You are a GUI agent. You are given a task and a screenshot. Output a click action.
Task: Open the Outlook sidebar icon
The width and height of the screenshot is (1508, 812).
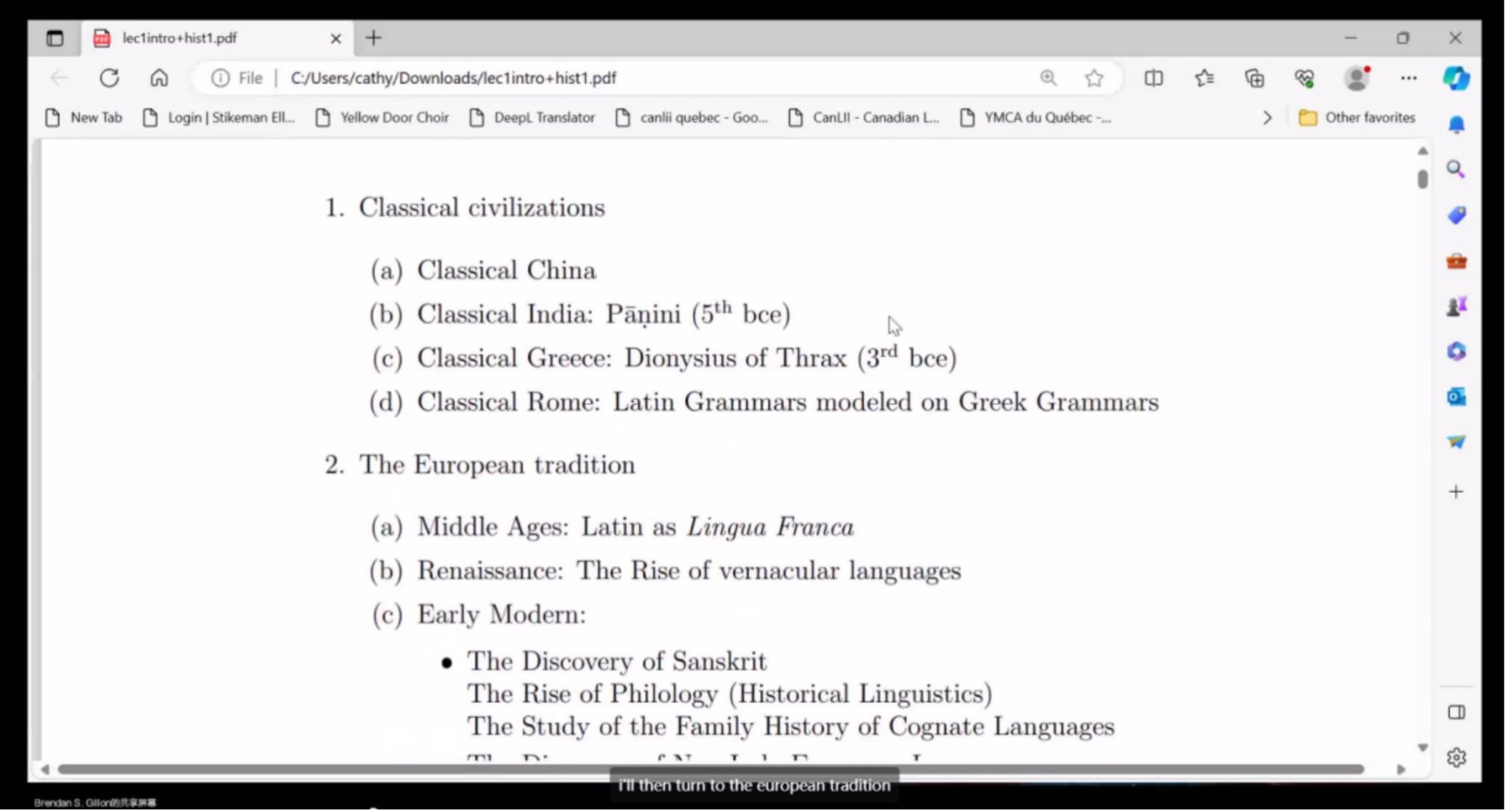(1456, 398)
